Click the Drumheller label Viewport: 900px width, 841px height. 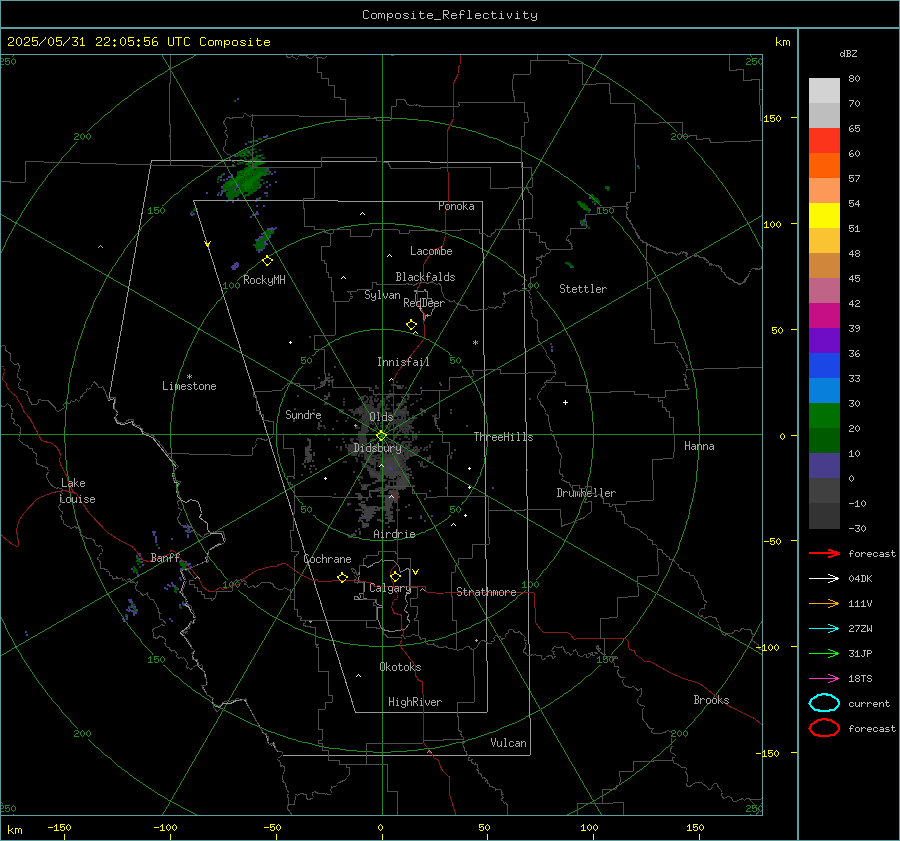click(x=586, y=493)
